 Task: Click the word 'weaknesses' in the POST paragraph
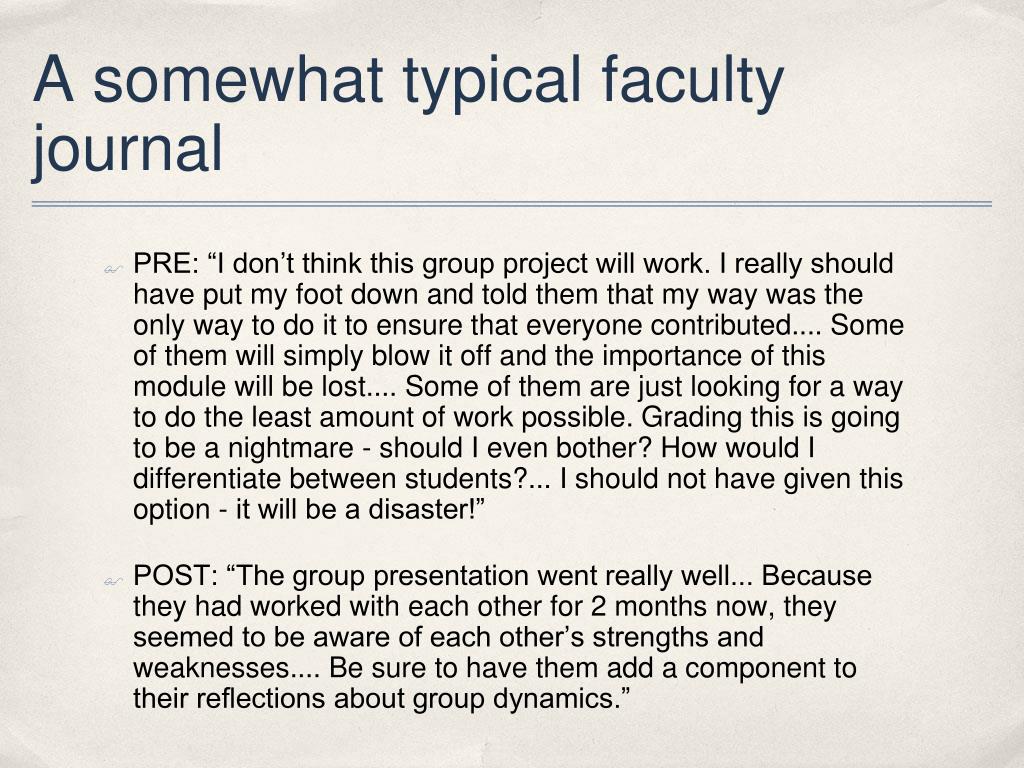pos(212,668)
